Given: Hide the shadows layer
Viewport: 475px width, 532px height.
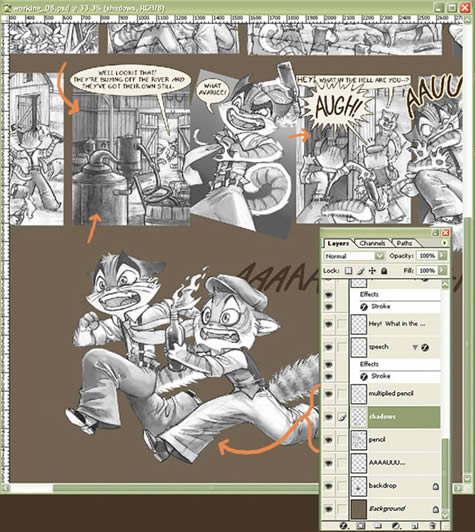Looking at the screenshot, I should click(x=328, y=417).
